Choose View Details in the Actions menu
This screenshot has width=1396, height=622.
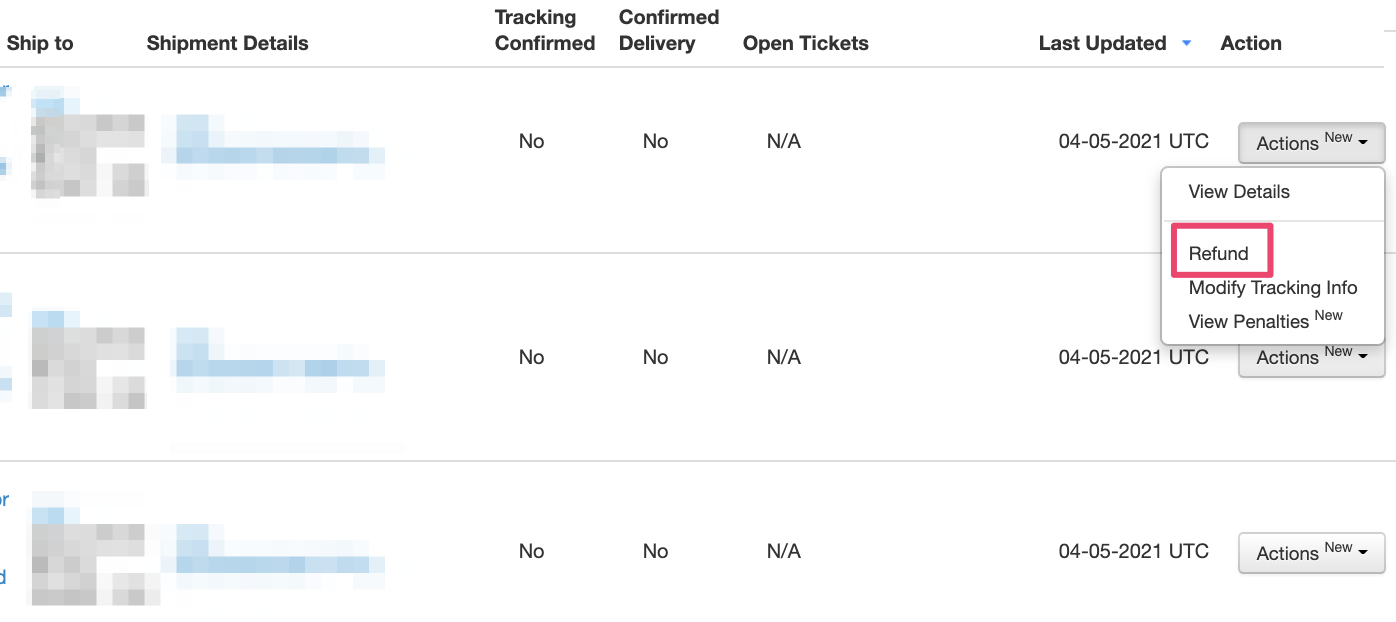[1239, 191]
